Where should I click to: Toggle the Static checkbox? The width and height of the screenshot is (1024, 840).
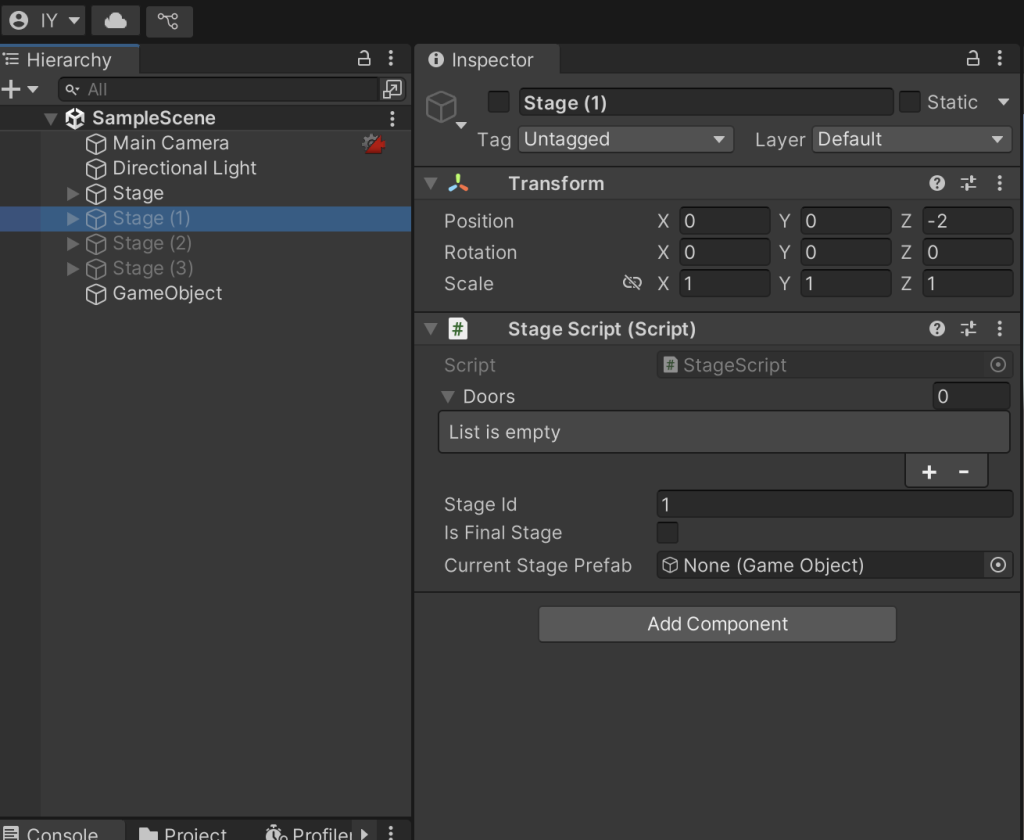[910, 103]
